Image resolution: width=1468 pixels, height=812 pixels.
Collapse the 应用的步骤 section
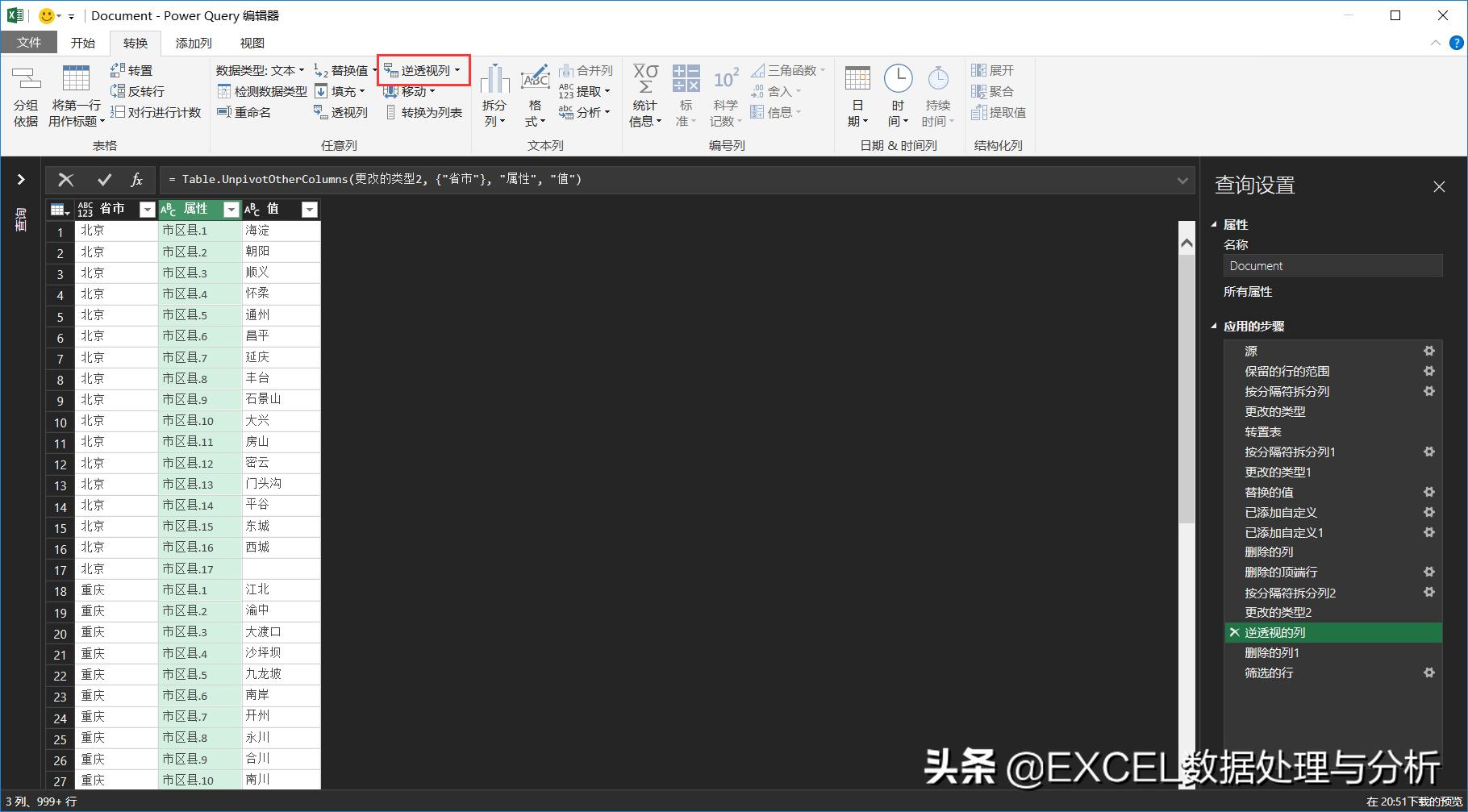click(x=1214, y=326)
